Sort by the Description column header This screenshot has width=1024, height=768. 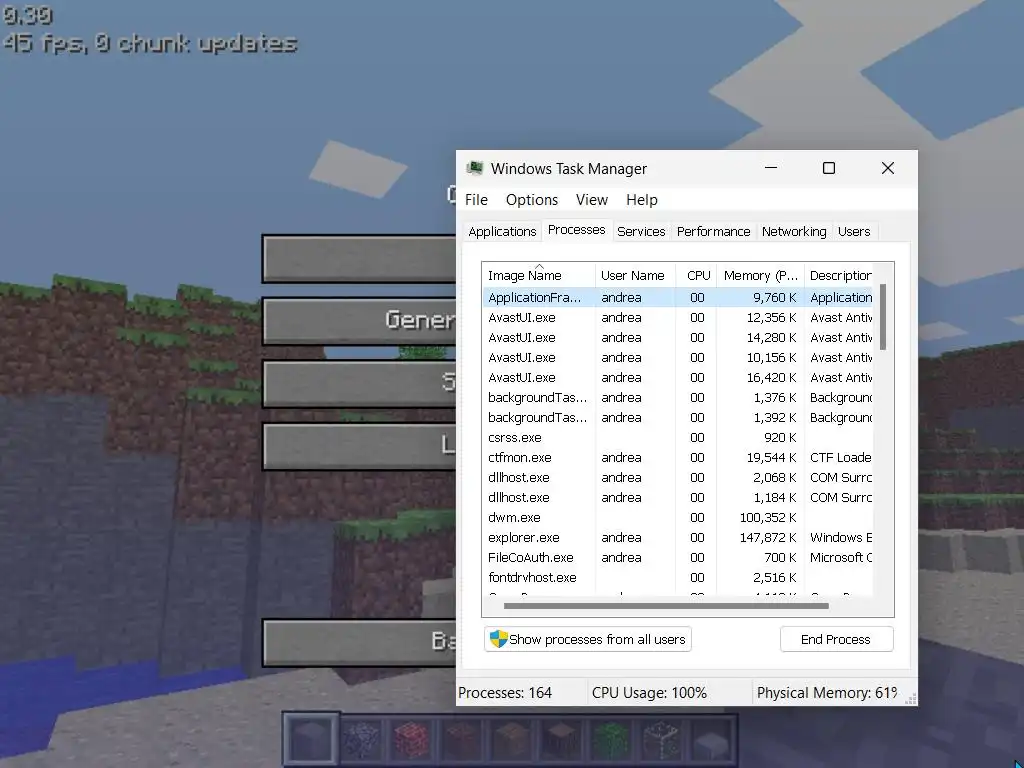coord(840,276)
